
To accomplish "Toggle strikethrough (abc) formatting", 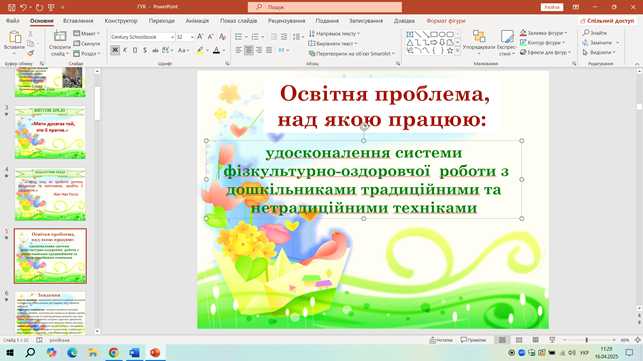I will 155,50.
